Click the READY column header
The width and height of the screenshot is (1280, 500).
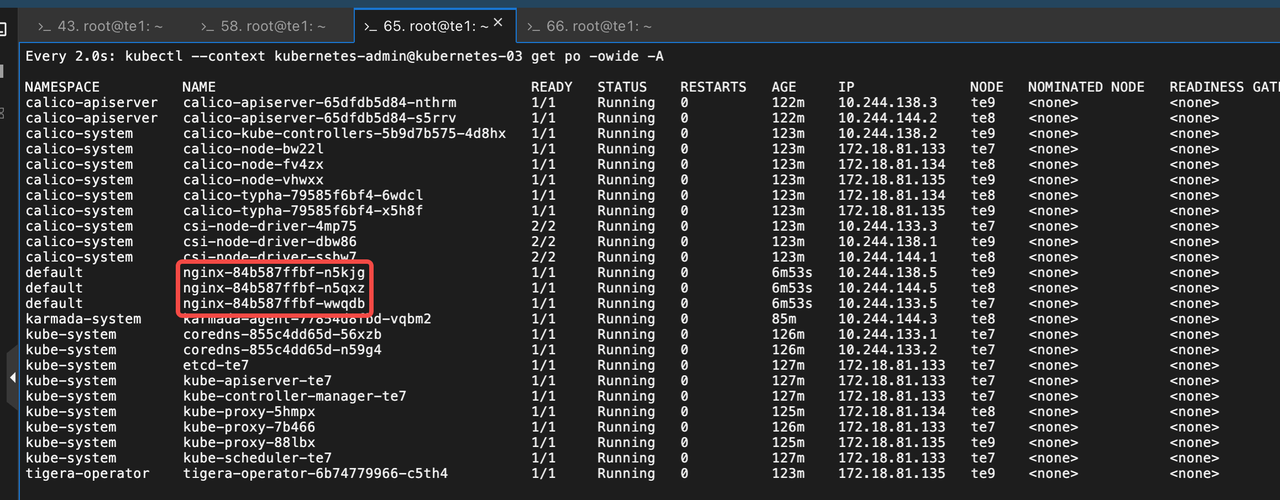coord(552,87)
